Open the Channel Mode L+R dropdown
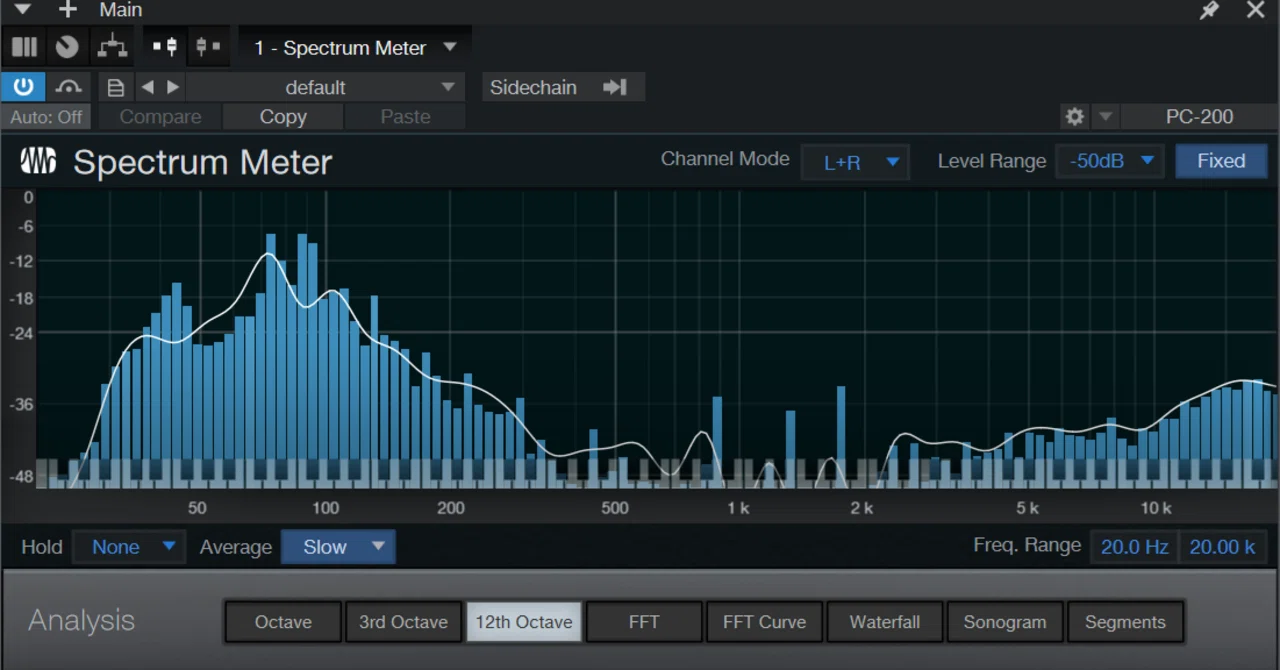 pyautogui.click(x=855, y=162)
